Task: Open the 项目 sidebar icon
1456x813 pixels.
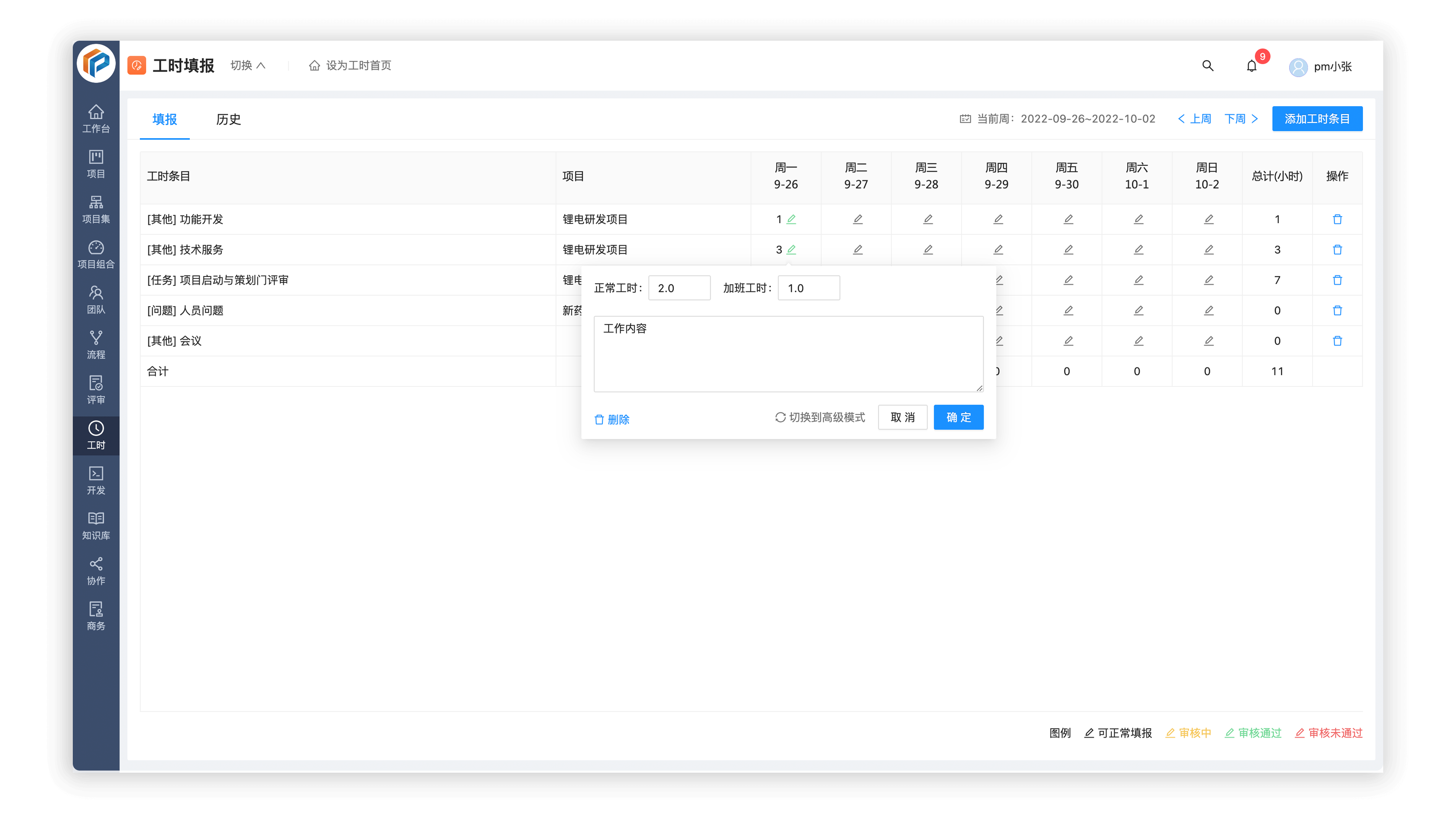Action: (95, 164)
